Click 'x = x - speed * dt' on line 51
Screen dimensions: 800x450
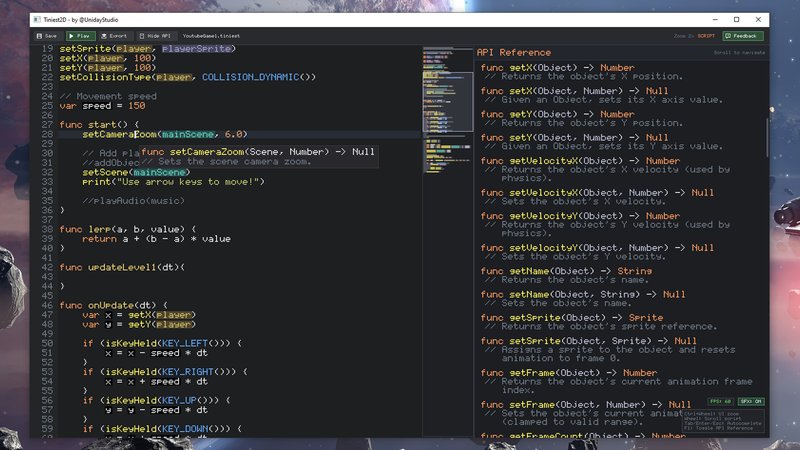pyautogui.click(x=156, y=353)
